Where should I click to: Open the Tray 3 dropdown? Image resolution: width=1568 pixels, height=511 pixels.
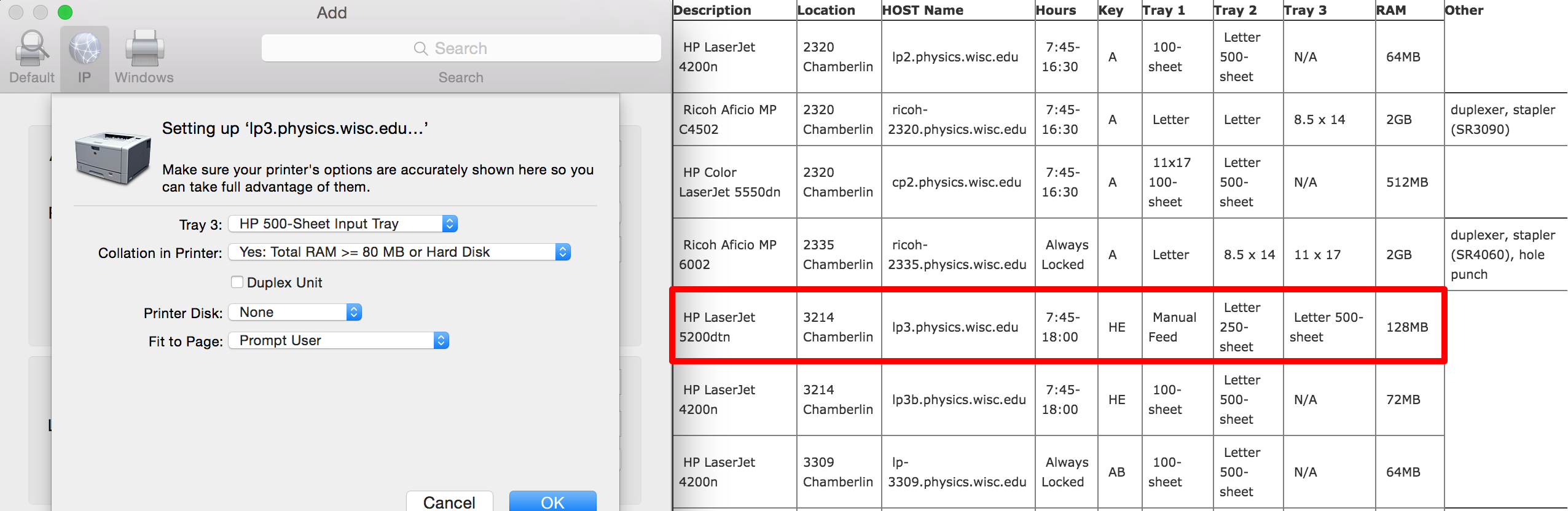coord(343,224)
